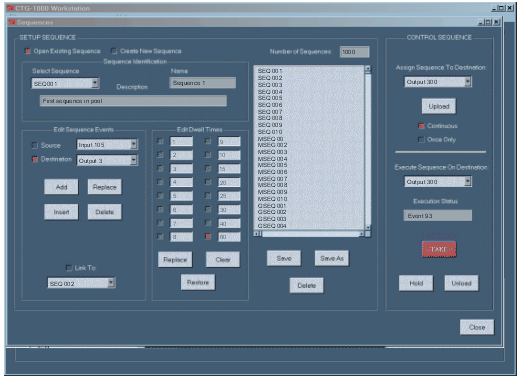Click the Hold button
The width and height of the screenshot is (517, 376).
click(416, 283)
